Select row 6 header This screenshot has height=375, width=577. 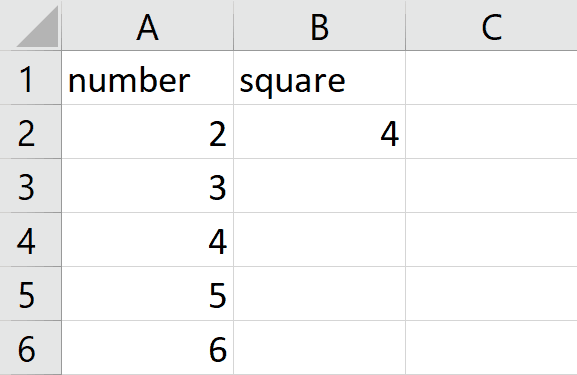coord(31,348)
